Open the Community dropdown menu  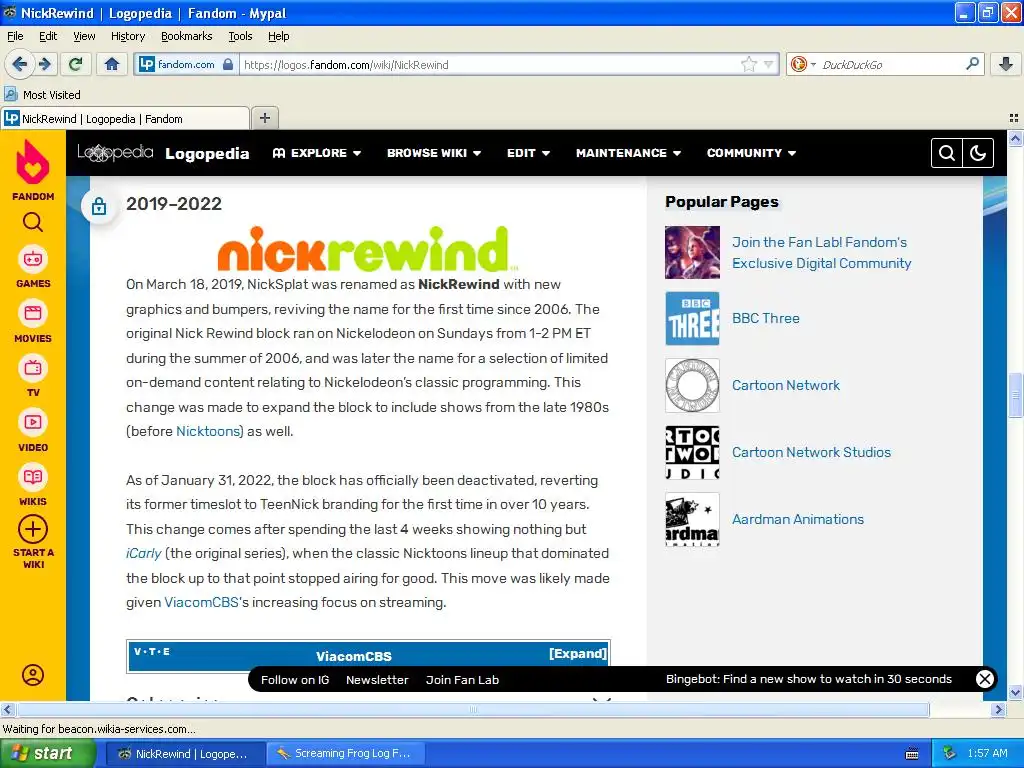coord(751,153)
